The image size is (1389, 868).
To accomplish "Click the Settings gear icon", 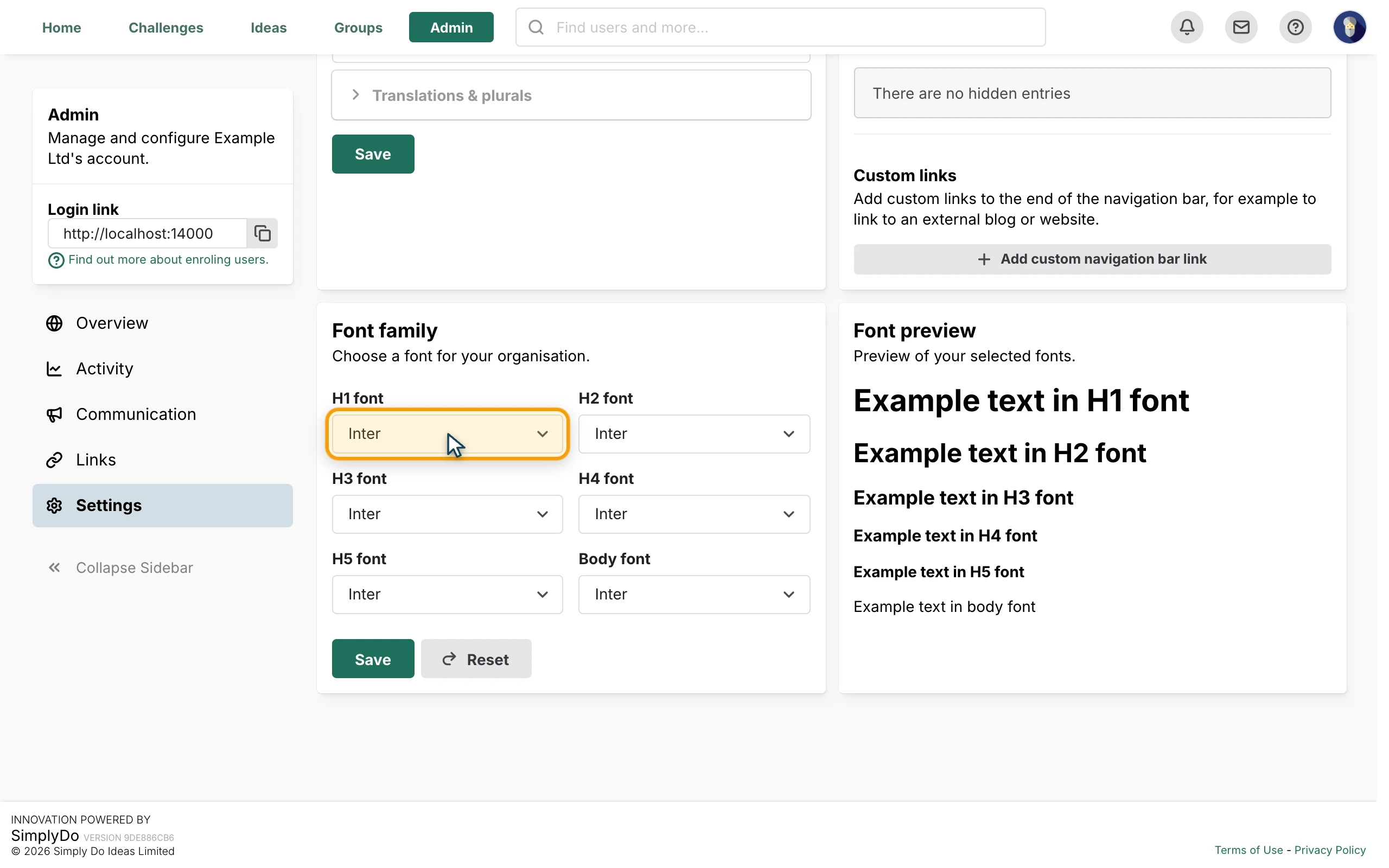I will [x=54, y=505].
